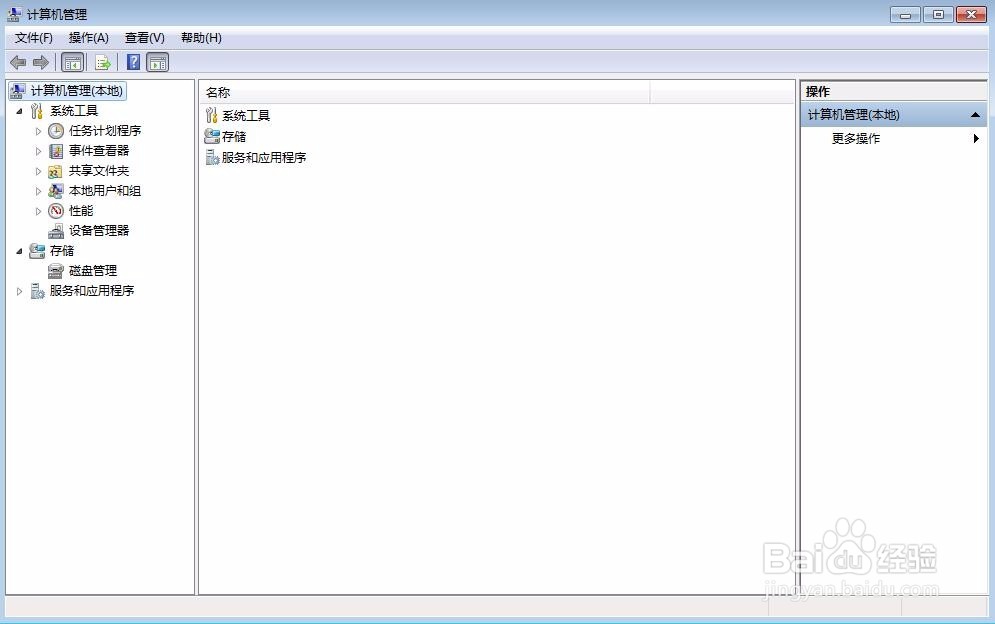Collapse the 存储 tree node

point(19,251)
